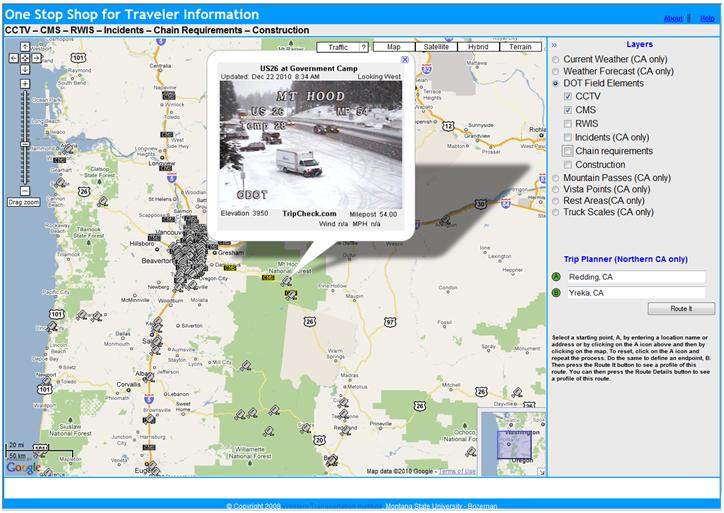Pan the map down with the arrow

coord(25,70)
